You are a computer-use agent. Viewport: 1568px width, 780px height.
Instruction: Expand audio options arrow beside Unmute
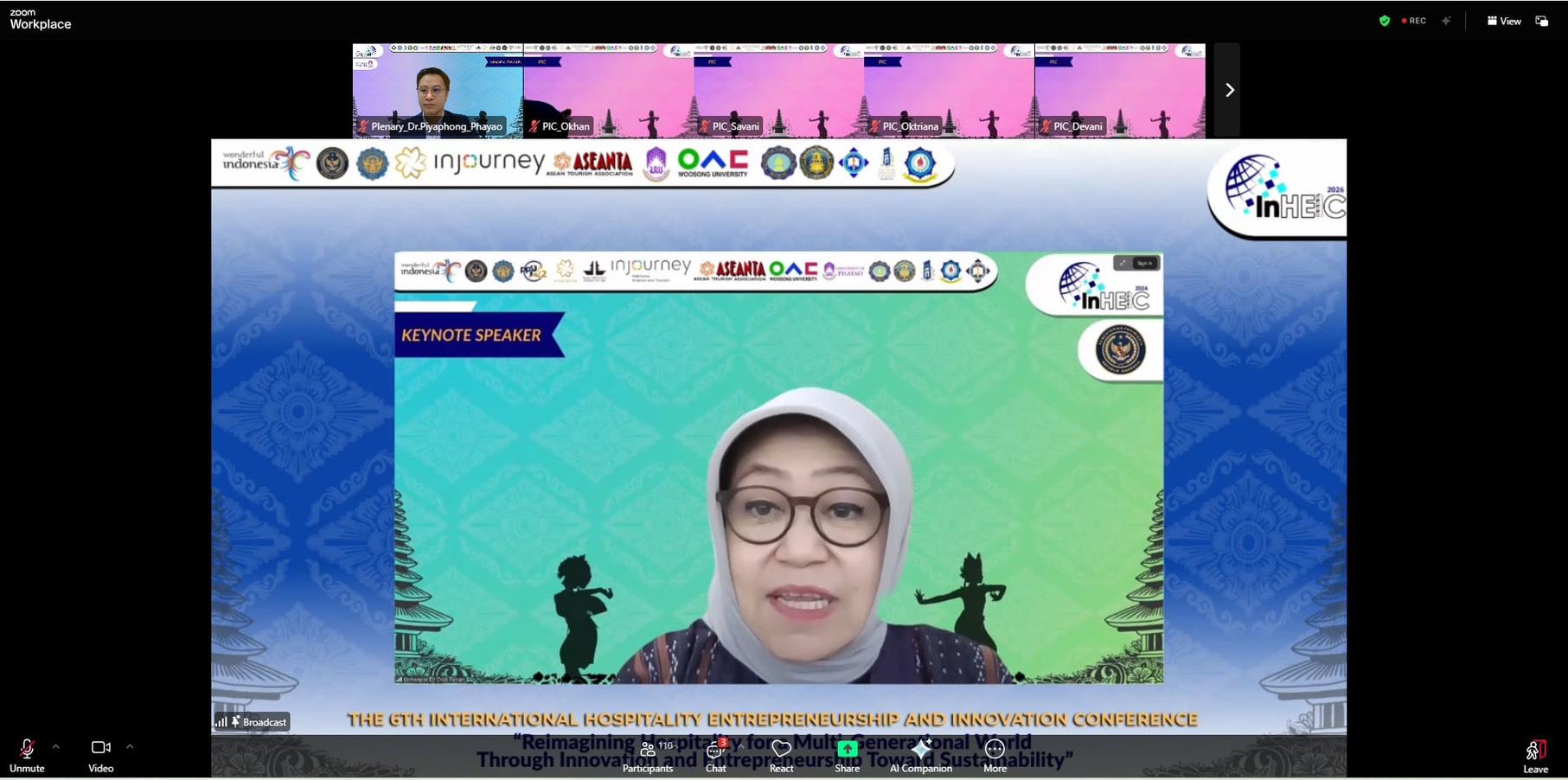point(55,746)
